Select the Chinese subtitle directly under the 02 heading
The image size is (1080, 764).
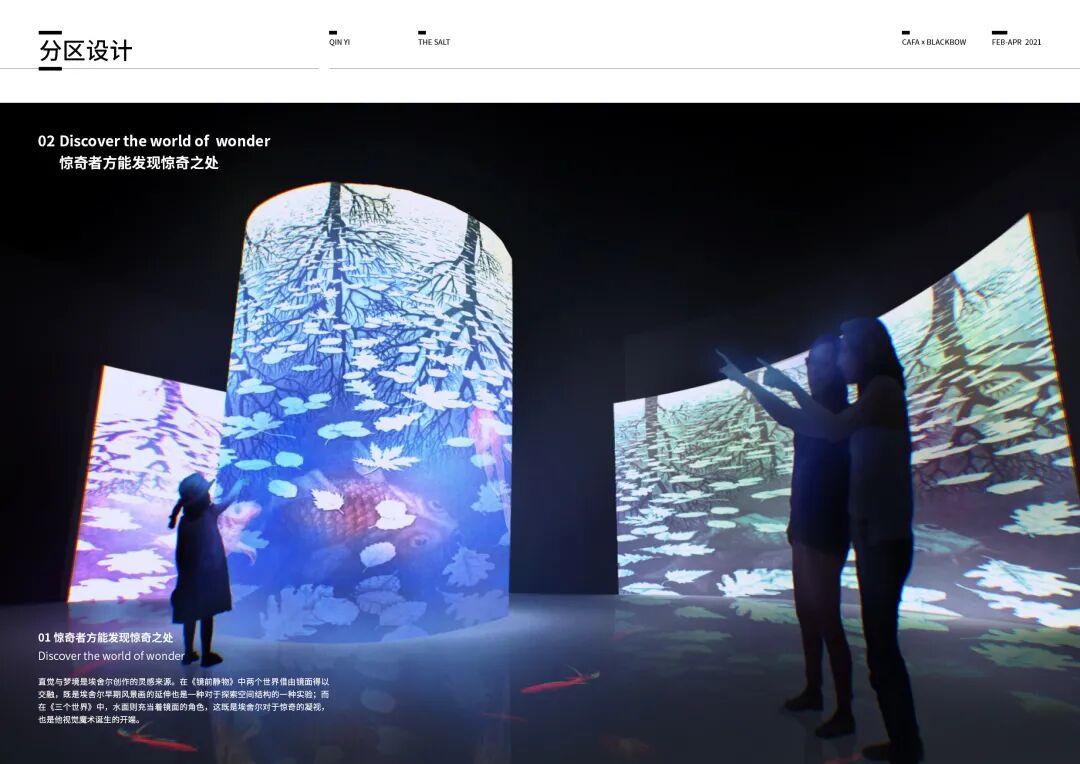click(x=139, y=163)
